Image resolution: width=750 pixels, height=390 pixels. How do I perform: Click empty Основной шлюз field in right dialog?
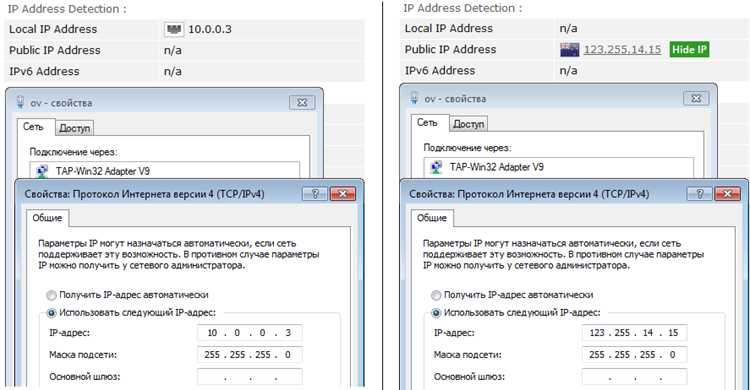(x=634, y=377)
